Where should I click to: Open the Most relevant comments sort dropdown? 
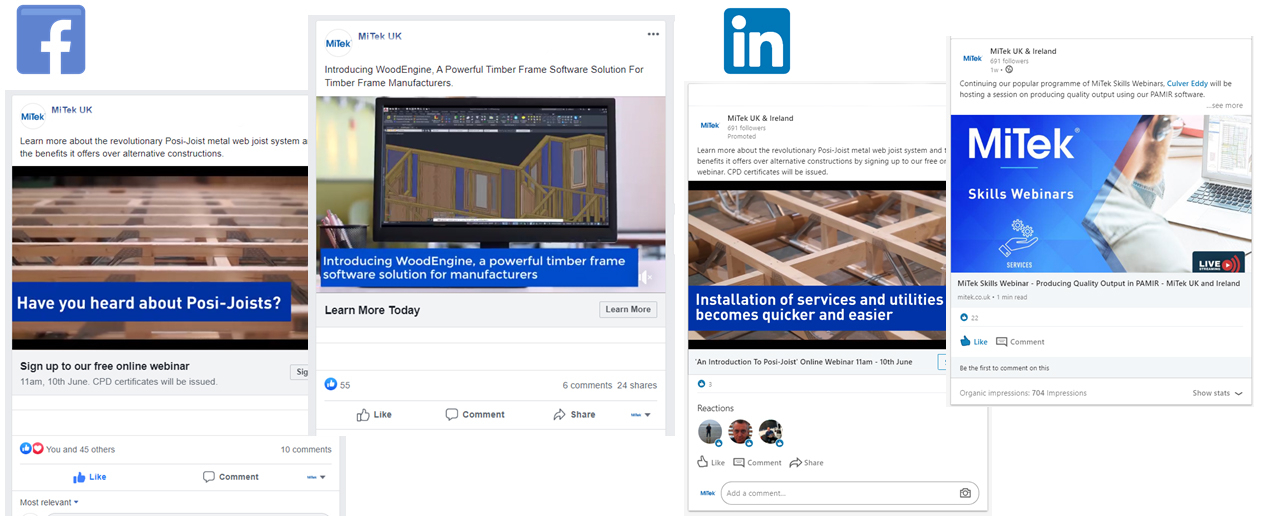[49, 502]
